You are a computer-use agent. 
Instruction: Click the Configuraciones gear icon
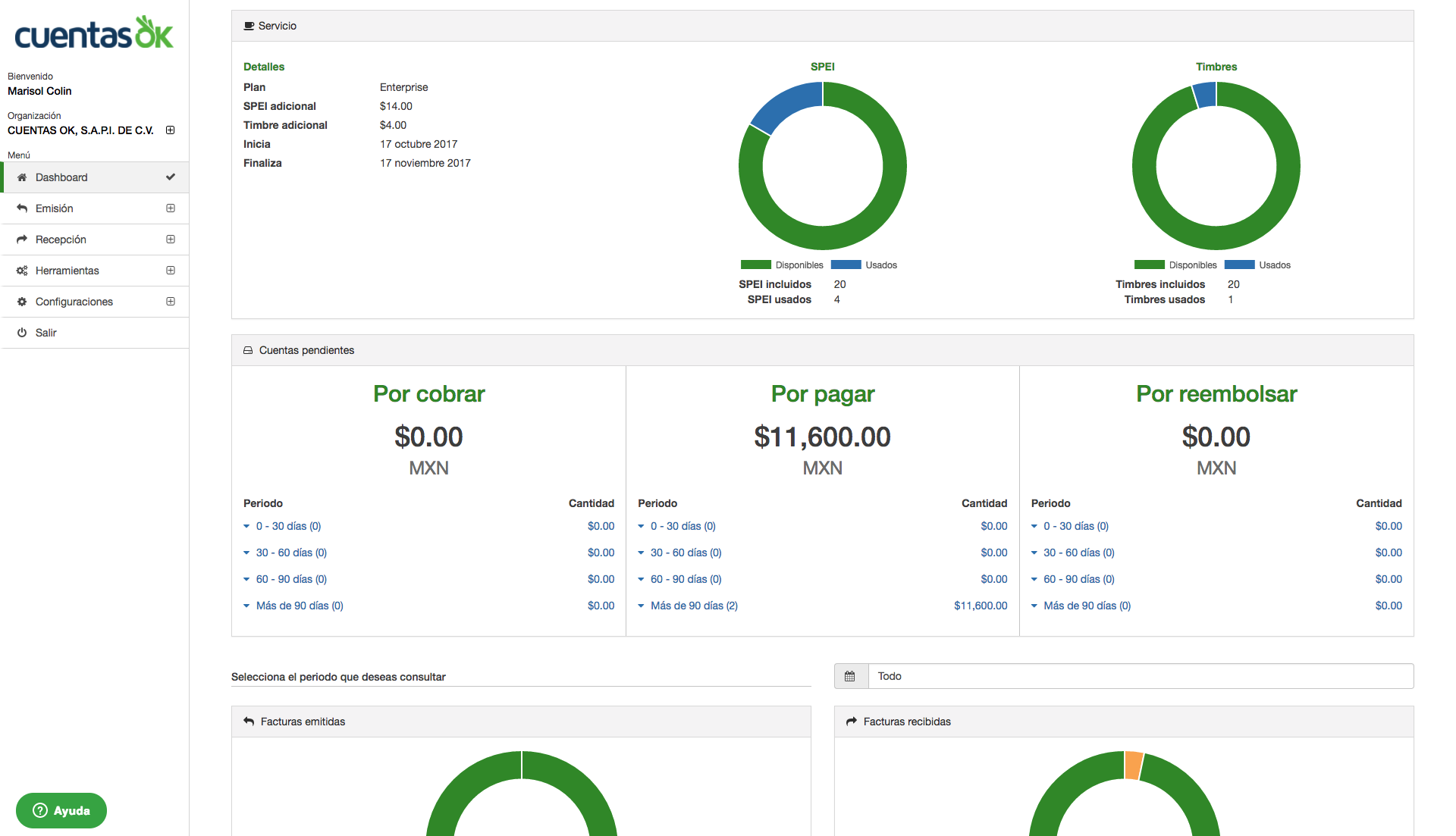[x=22, y=302]
